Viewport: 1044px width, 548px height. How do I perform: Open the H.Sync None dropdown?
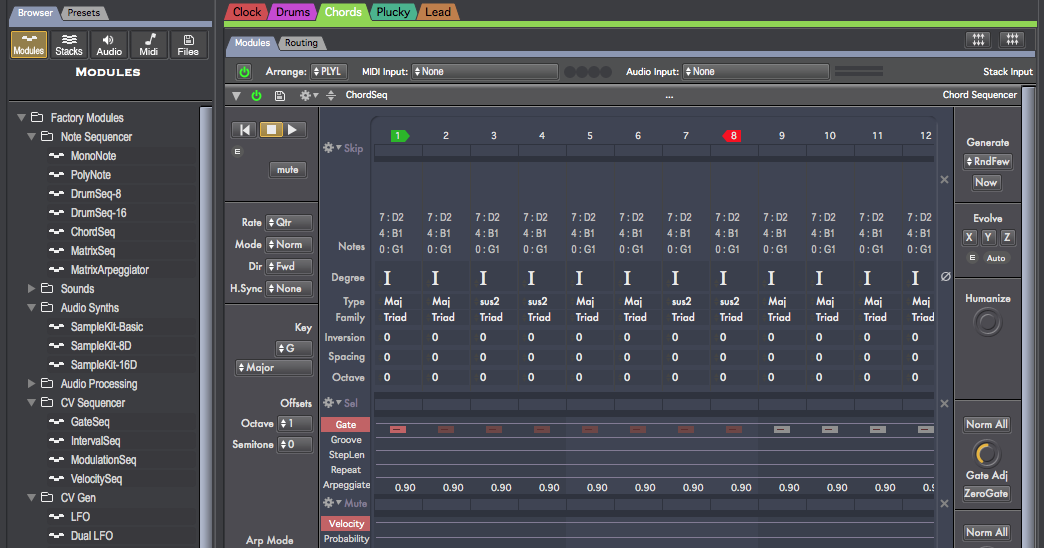tap(289, 288)
